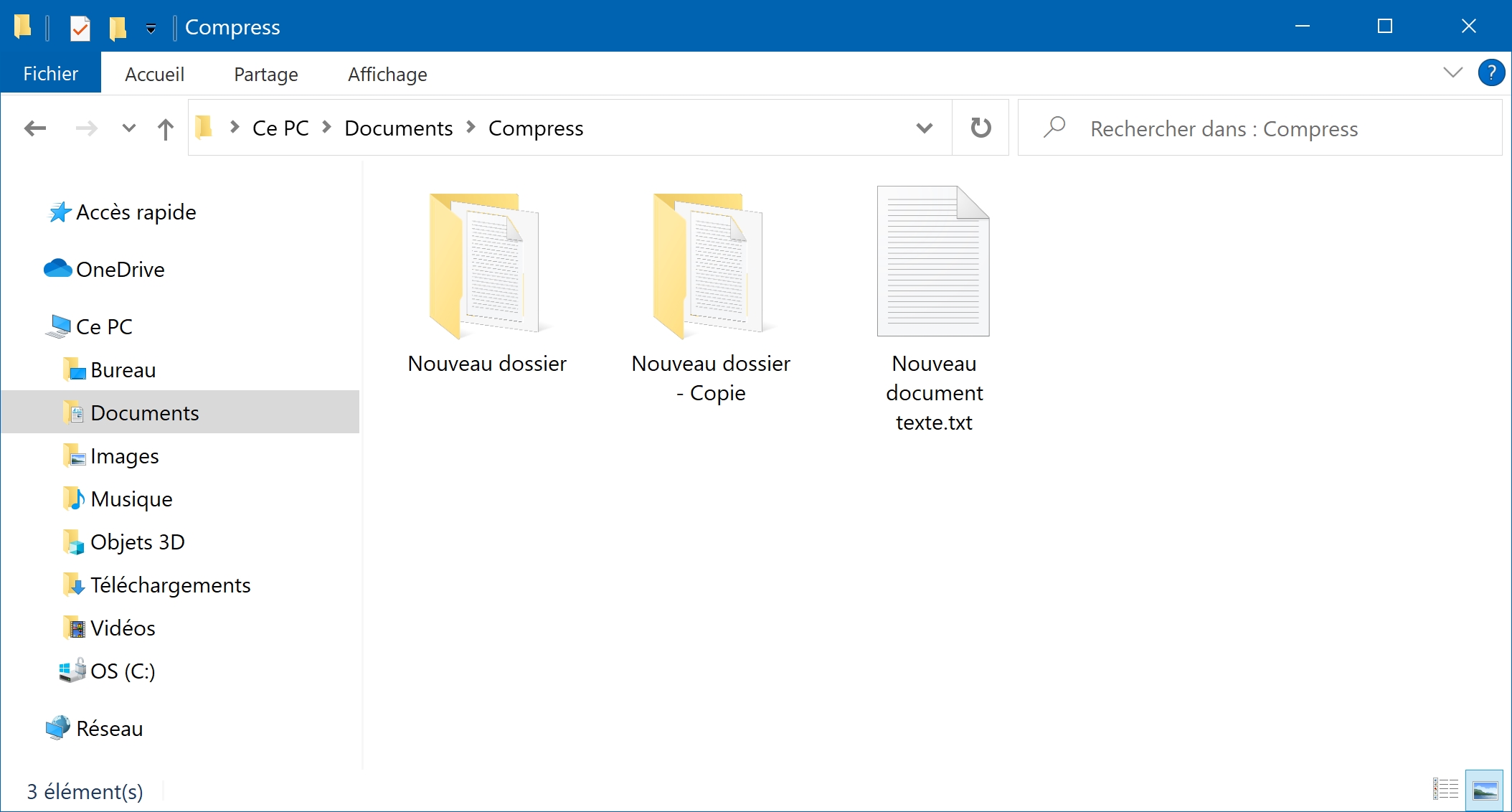Open Téléchargements in the navigation pane
The width and height of the screenshot is (1512, 812).
(157, 585)
